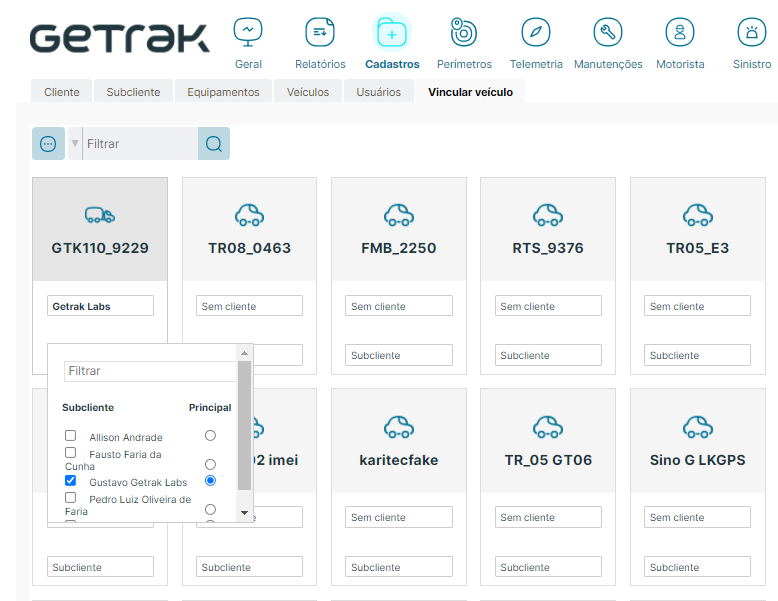Select the Cadastros folder icon
The height and width of the screenshot is (601, 778).
(x=392, y=32)
